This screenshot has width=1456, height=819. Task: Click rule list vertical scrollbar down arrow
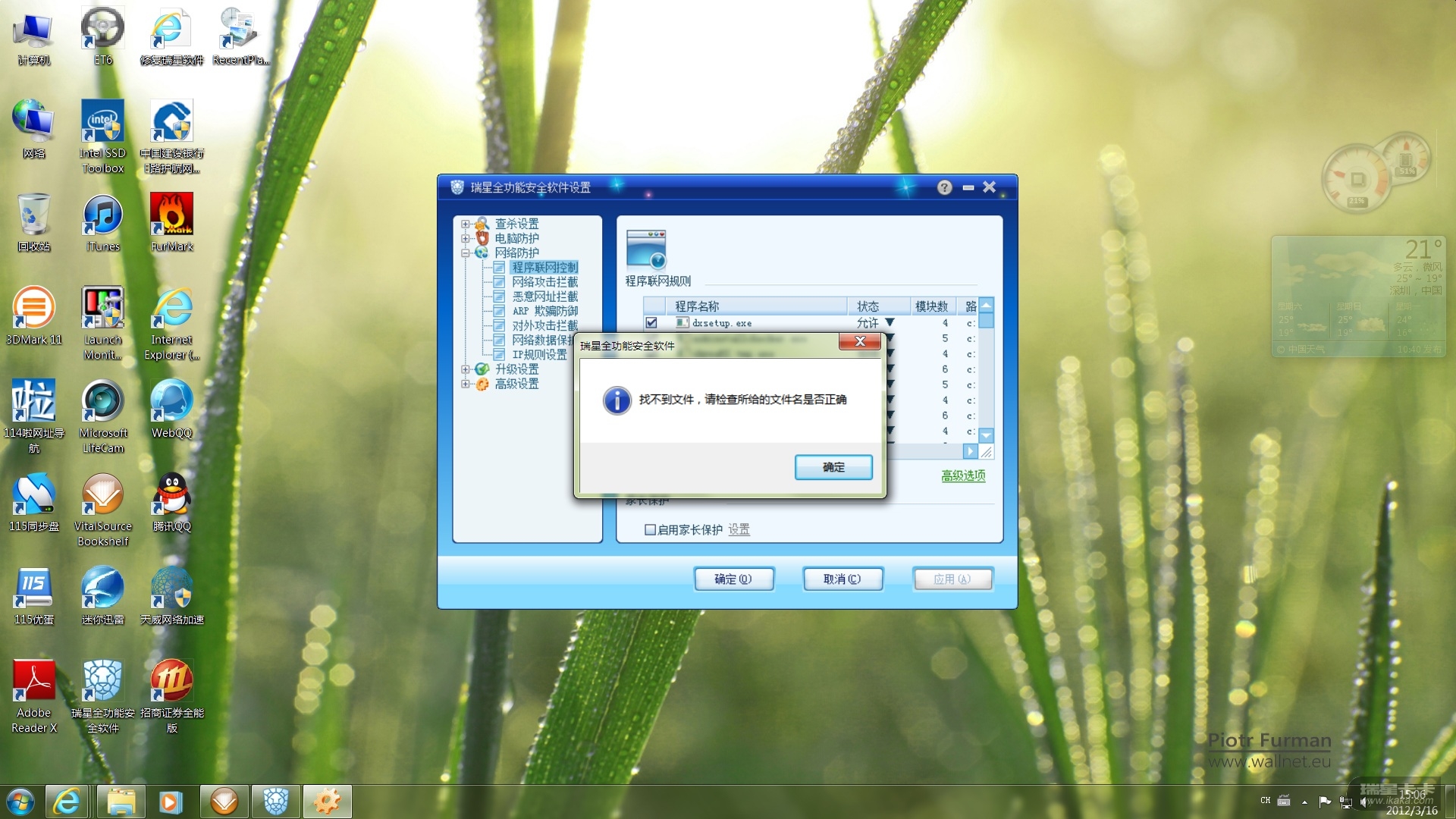(x=986, y=435)
